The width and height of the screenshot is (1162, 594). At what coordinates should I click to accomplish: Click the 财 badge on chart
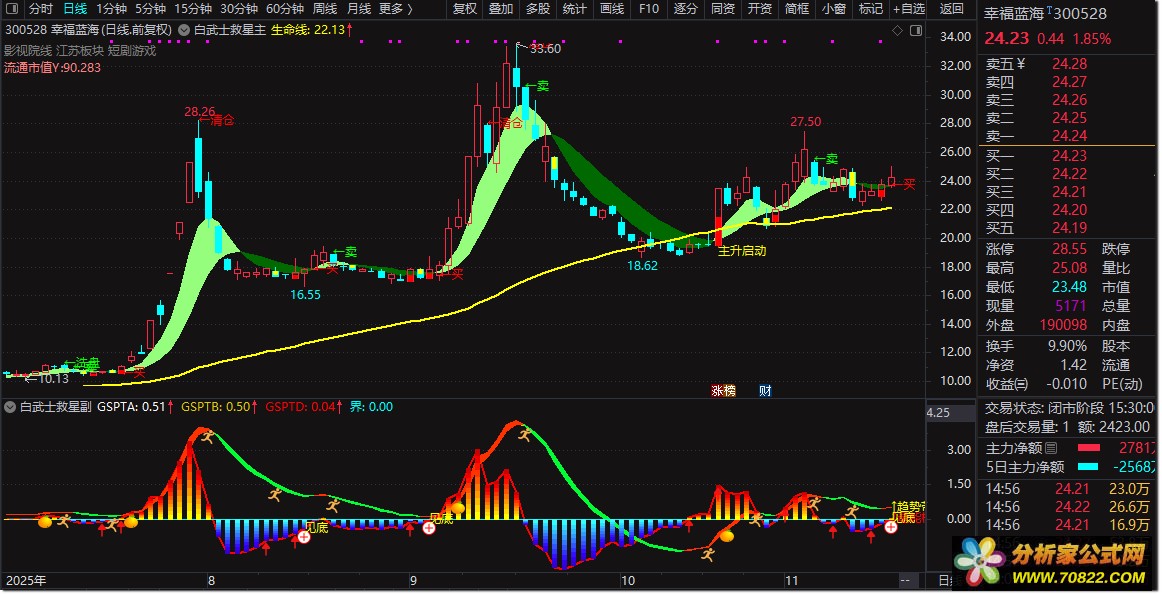coord(765,390)
